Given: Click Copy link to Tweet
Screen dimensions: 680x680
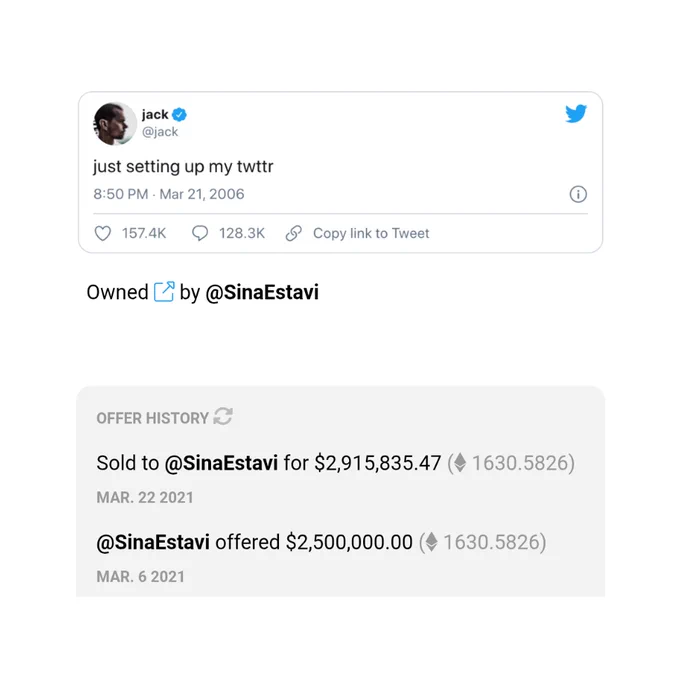Looking at the screenshot, I should pos(371,233).
